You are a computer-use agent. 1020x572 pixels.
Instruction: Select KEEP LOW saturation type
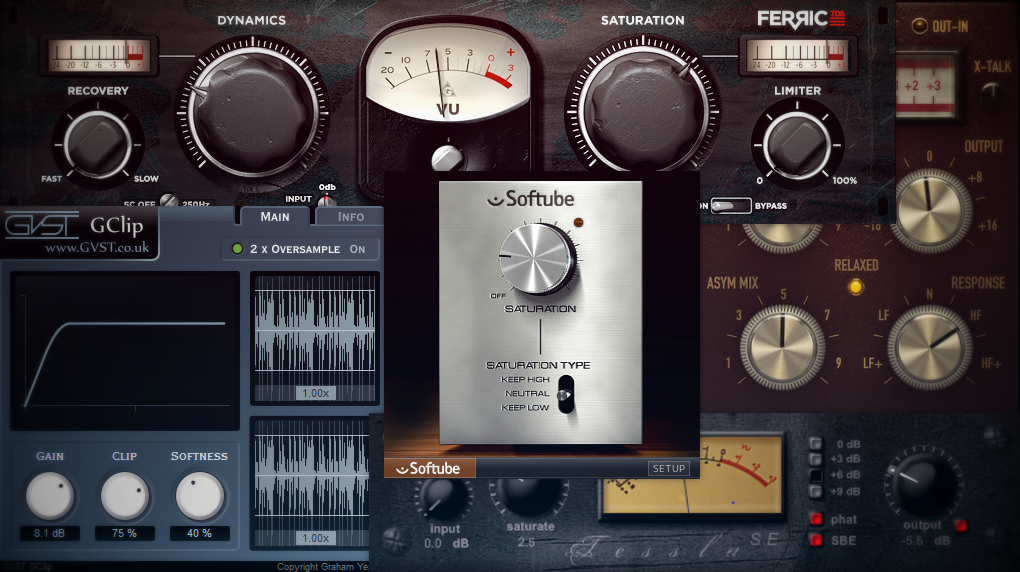click(x=525, y=408)
